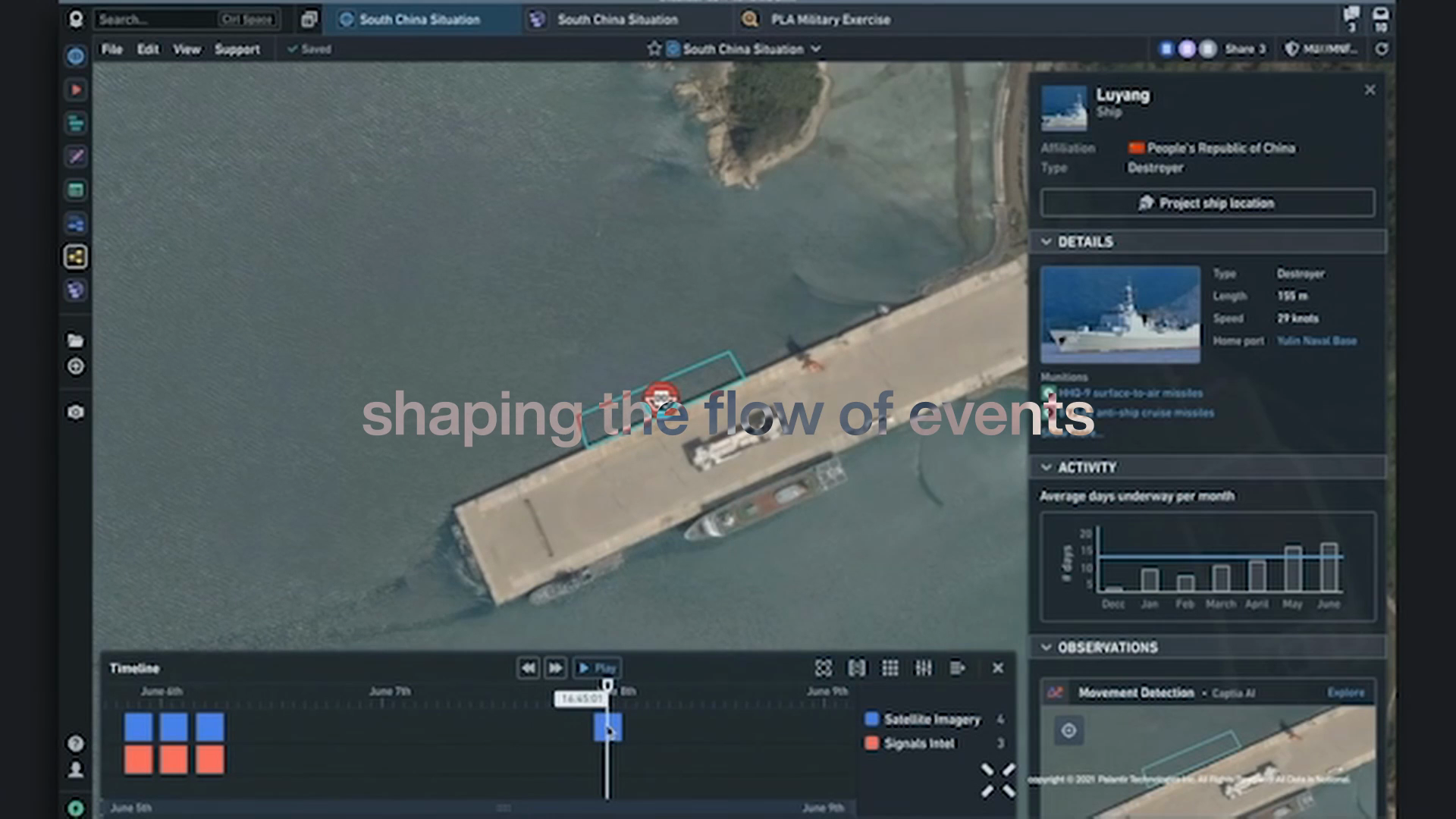Screen dimensions: 1456x819
Task: Click the list-arrow icon in Timeline toolbar
Action: point(957,668)
